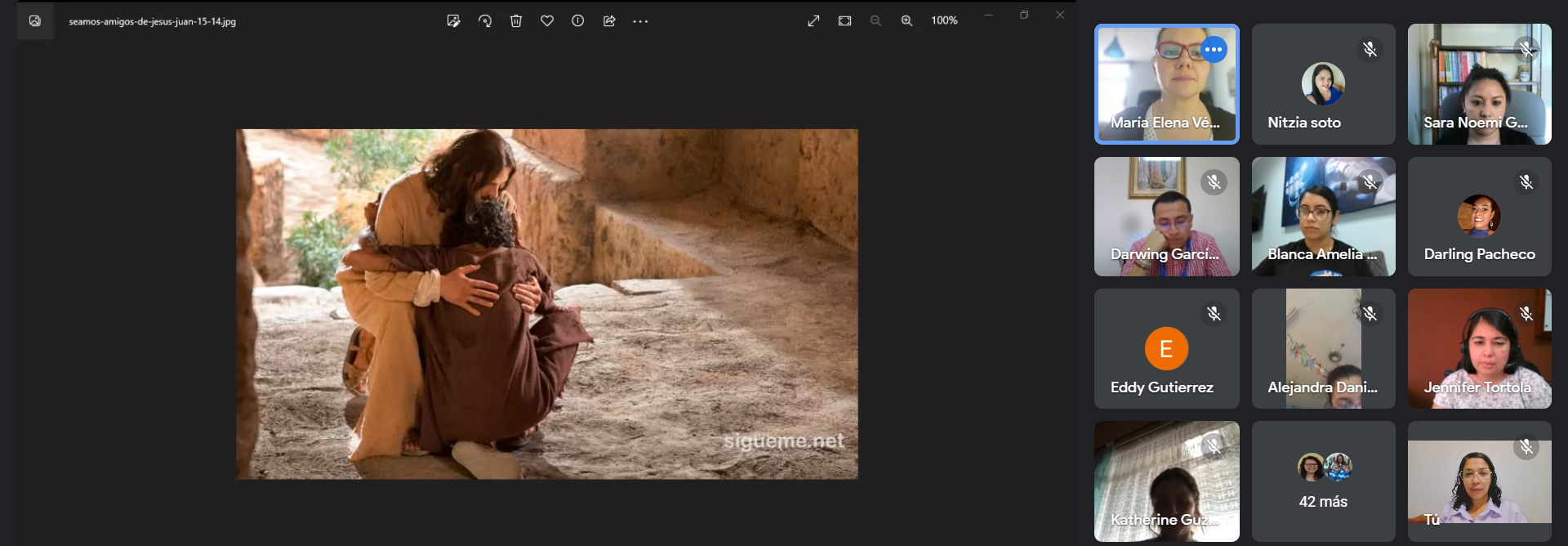Click the name label Jennifer Tortola
The width and height of the screenshot is (1568, 546).
coord(1477,387)
